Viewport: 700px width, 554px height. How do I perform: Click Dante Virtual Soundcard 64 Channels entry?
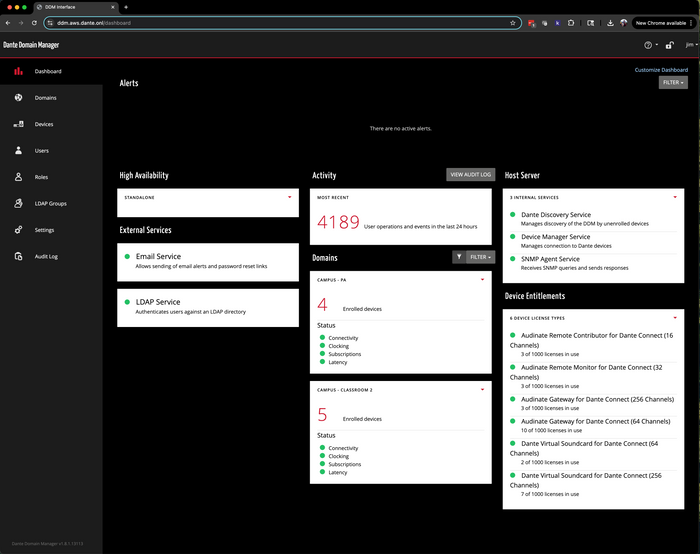pos(593,453)
